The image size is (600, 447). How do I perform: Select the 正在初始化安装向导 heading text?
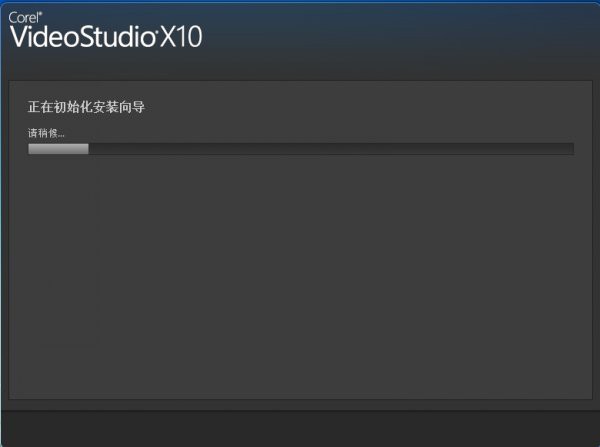click(x=86, y=107)
